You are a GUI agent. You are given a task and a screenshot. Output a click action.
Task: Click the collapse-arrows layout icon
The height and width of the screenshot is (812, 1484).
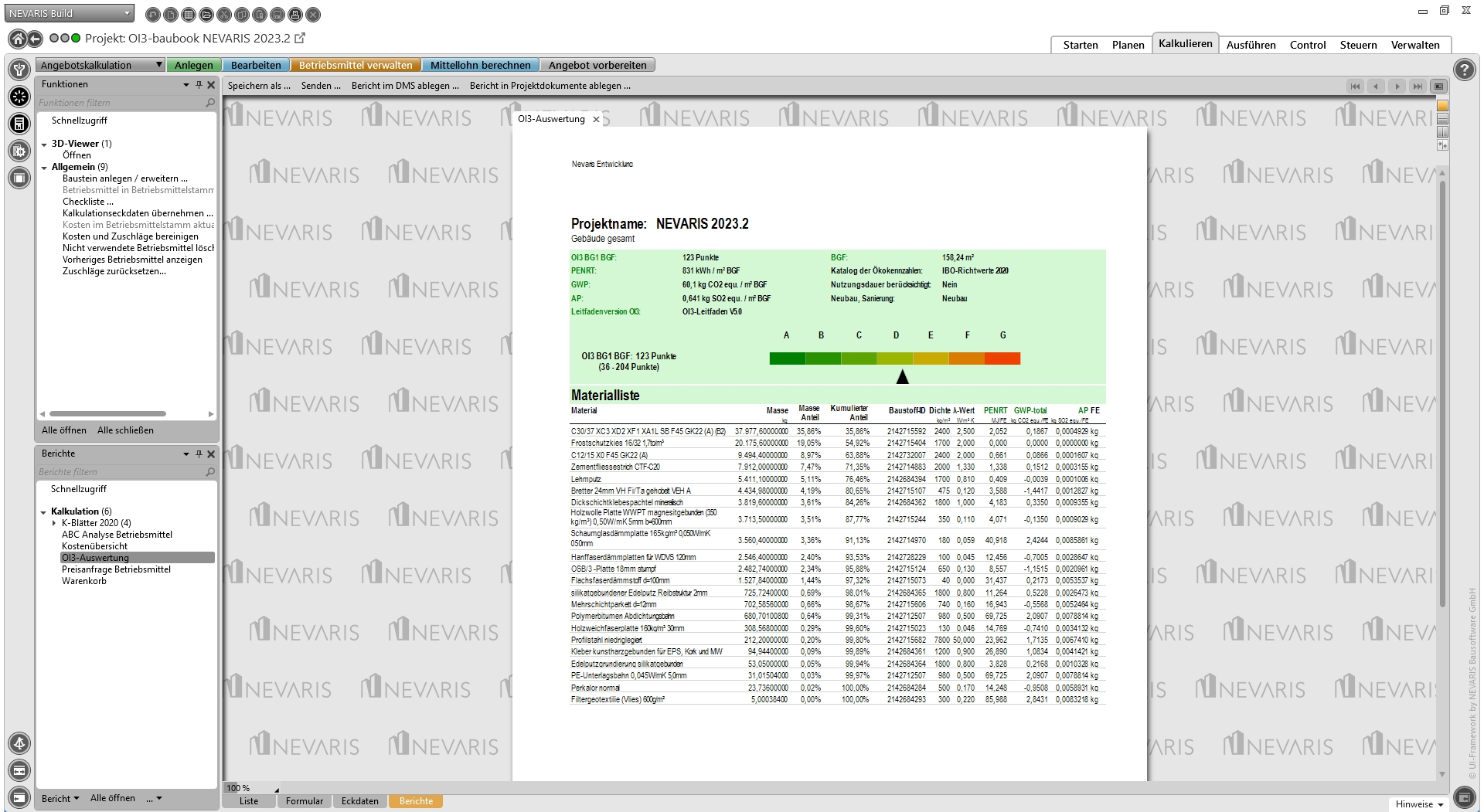pos(1442,145)
